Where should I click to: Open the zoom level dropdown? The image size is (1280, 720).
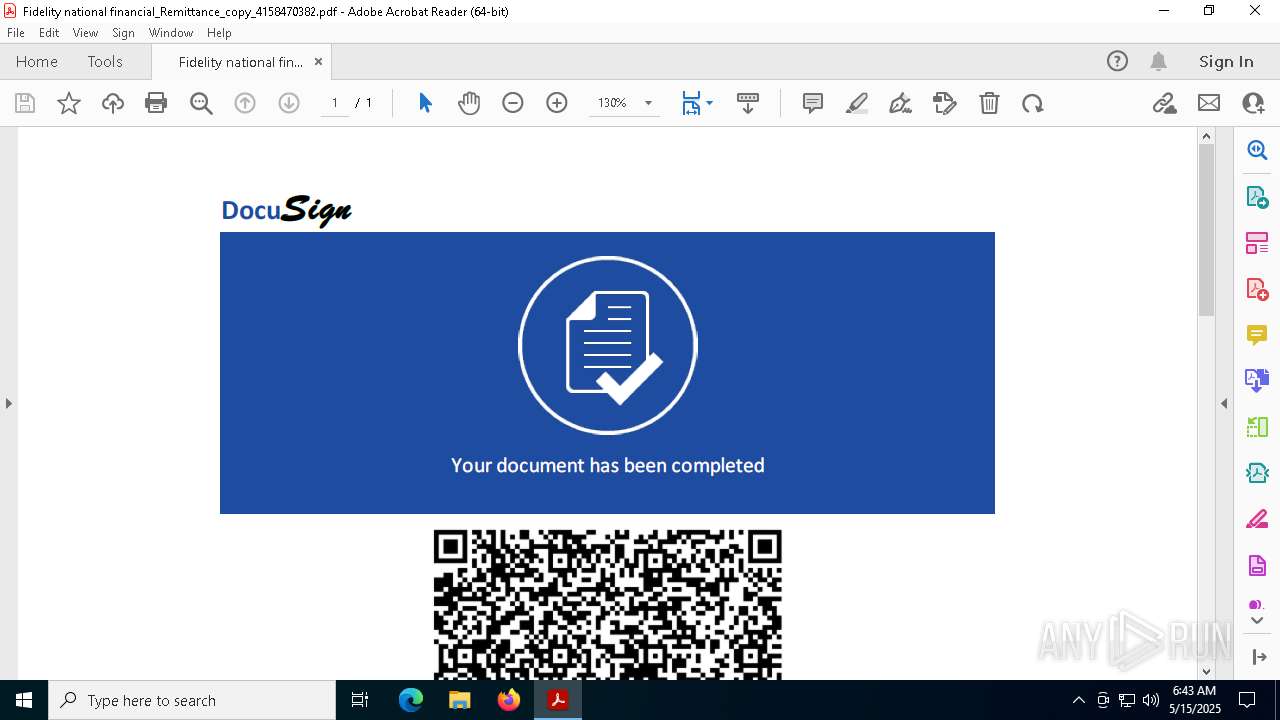648,103
